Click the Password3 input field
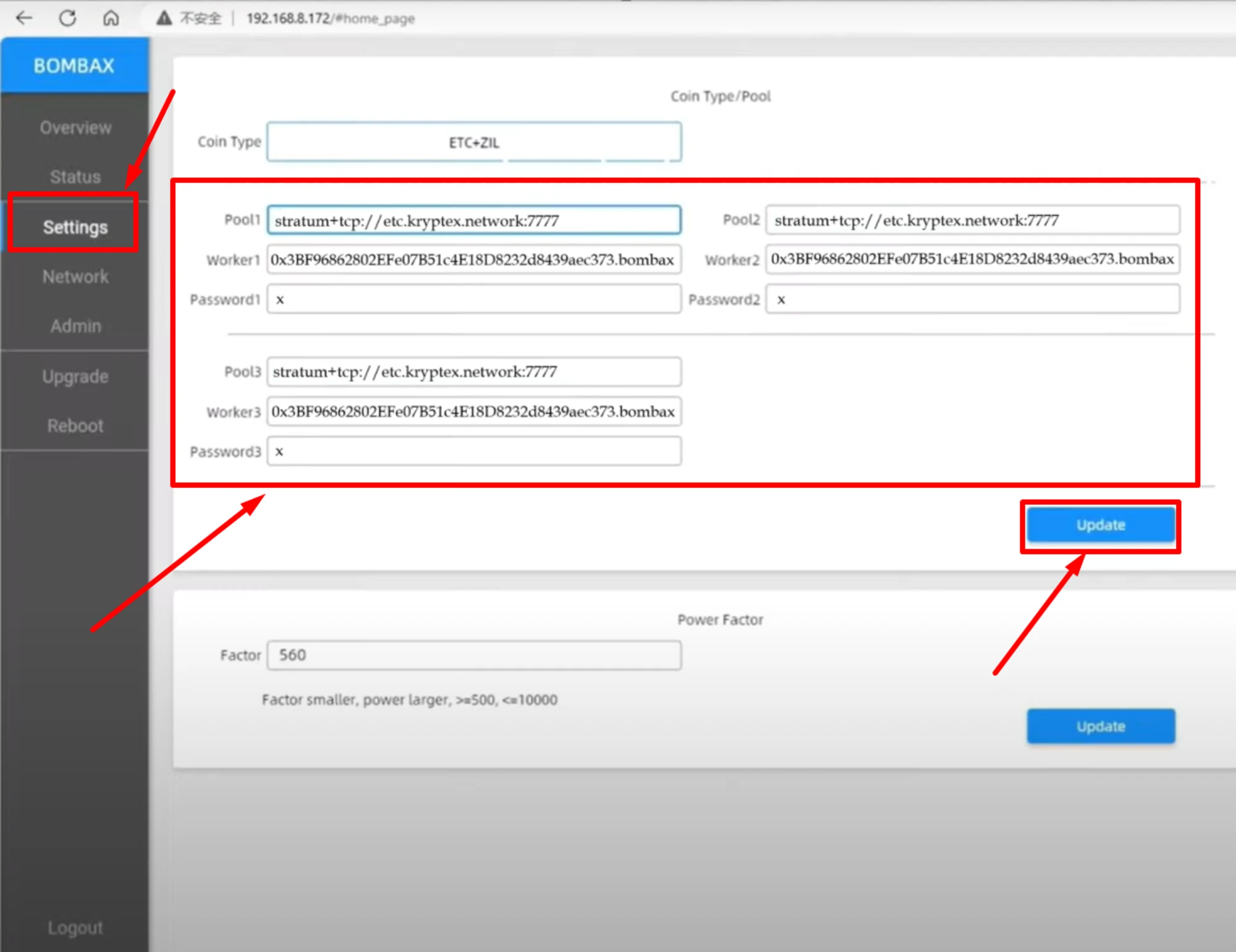Viewport: 1236px width, 952px height. pos(474,452)
